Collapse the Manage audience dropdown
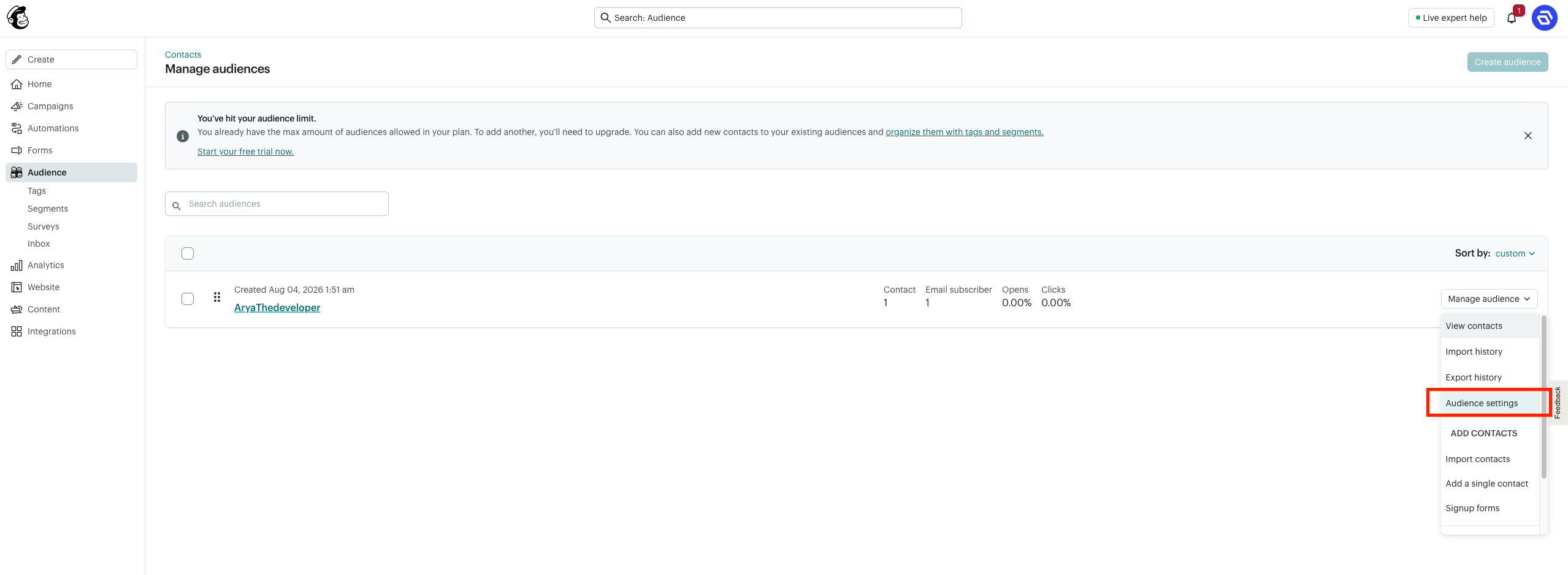The image size is (1568, 575). pyautogui.click(x=1489, y=299)
